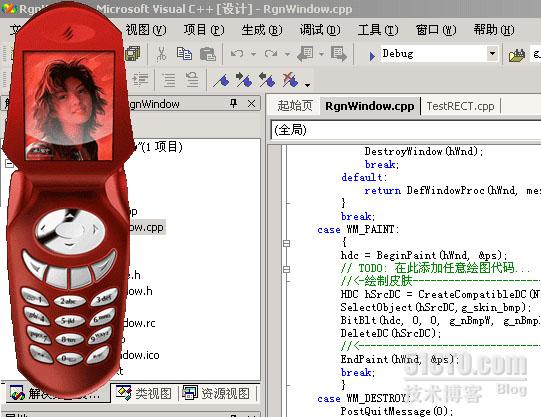Click the DeleteDC(hSrcDC) code line

pos(391,333)
